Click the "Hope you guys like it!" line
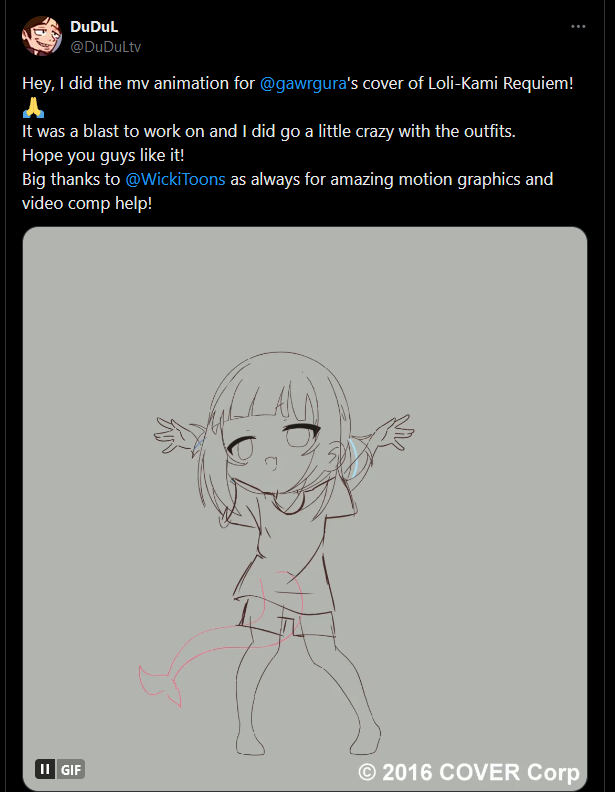 pyautogui.click(x=103, y=155)
